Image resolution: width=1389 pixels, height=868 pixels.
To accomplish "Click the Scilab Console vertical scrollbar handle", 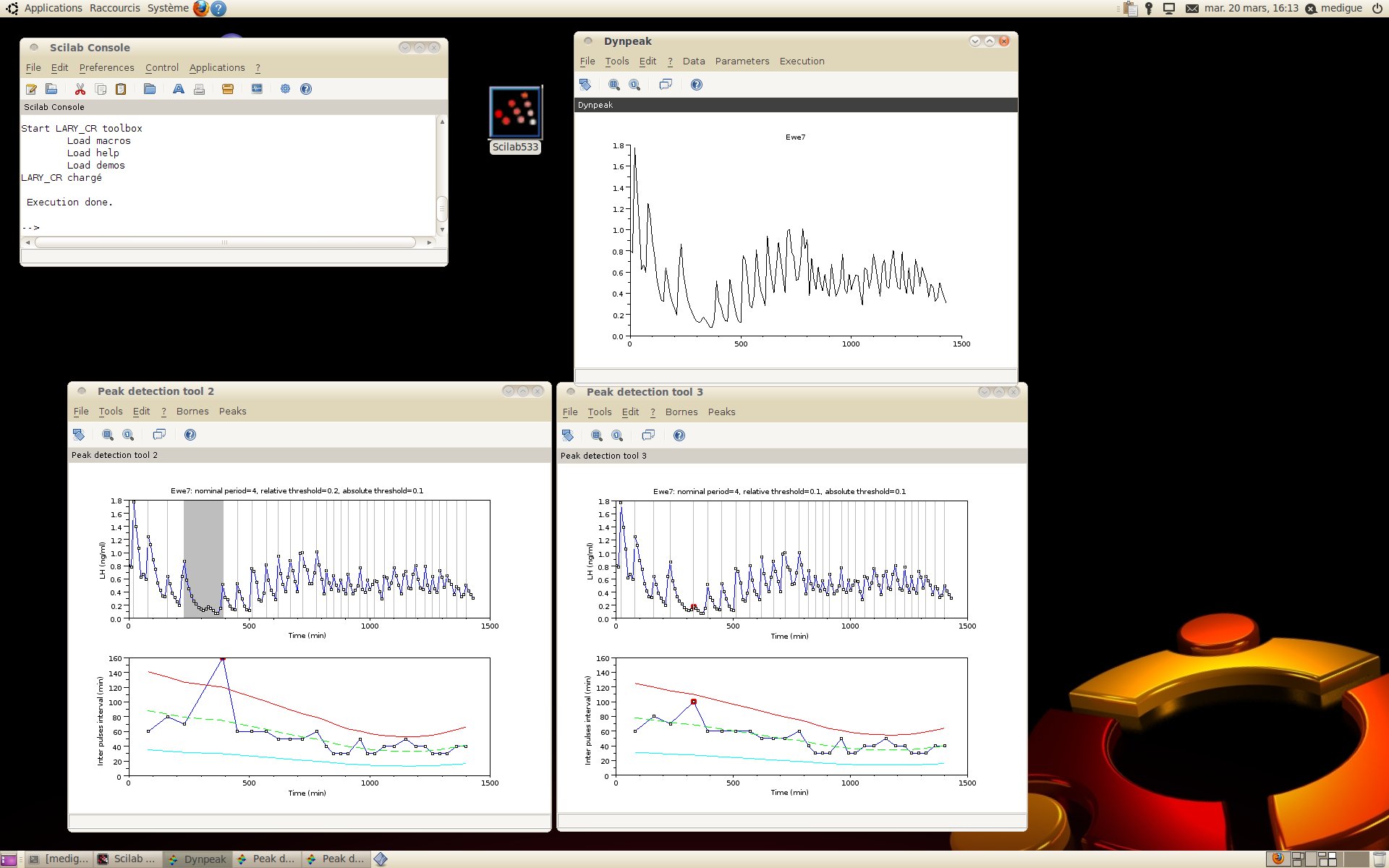I will 442,208.
